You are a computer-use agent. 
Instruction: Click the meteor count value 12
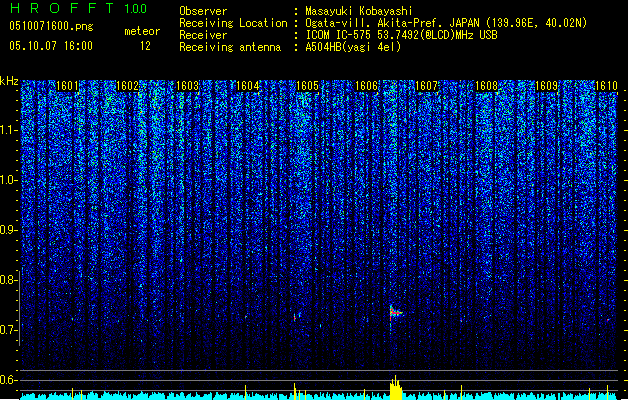click(145, 46)
